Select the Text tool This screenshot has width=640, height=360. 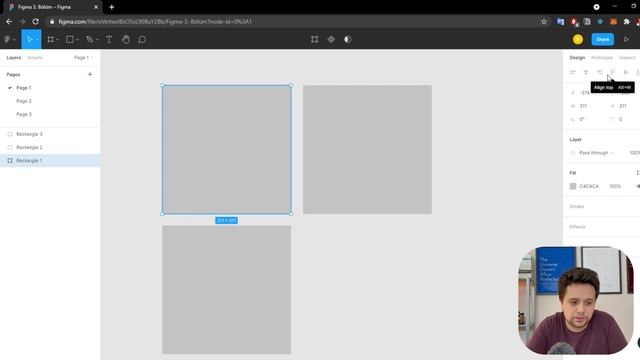click(109, 40)
